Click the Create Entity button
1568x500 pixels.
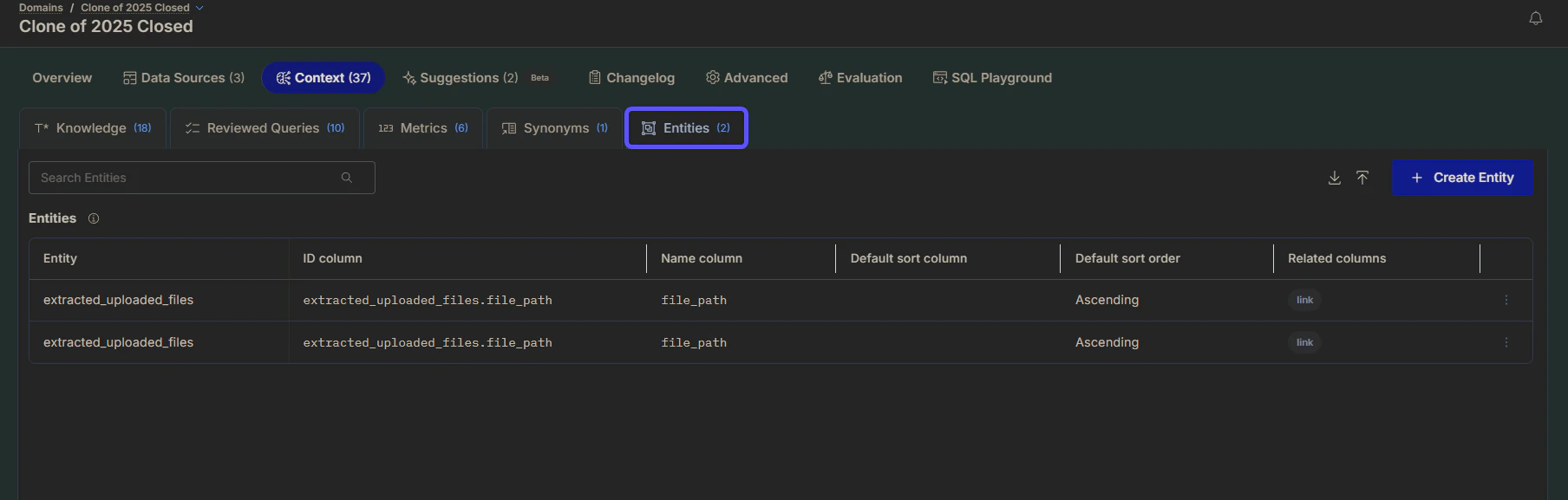click(1462, 178)
